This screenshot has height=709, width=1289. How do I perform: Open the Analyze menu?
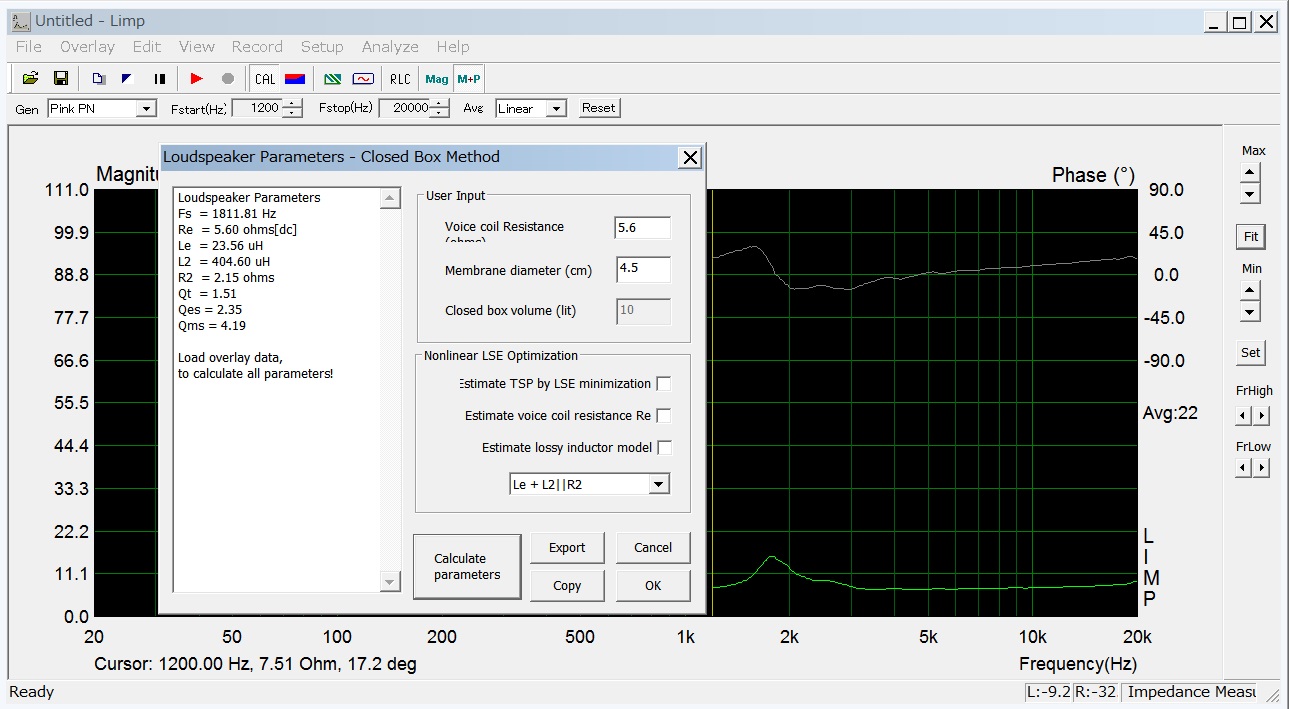pos(390,46)
